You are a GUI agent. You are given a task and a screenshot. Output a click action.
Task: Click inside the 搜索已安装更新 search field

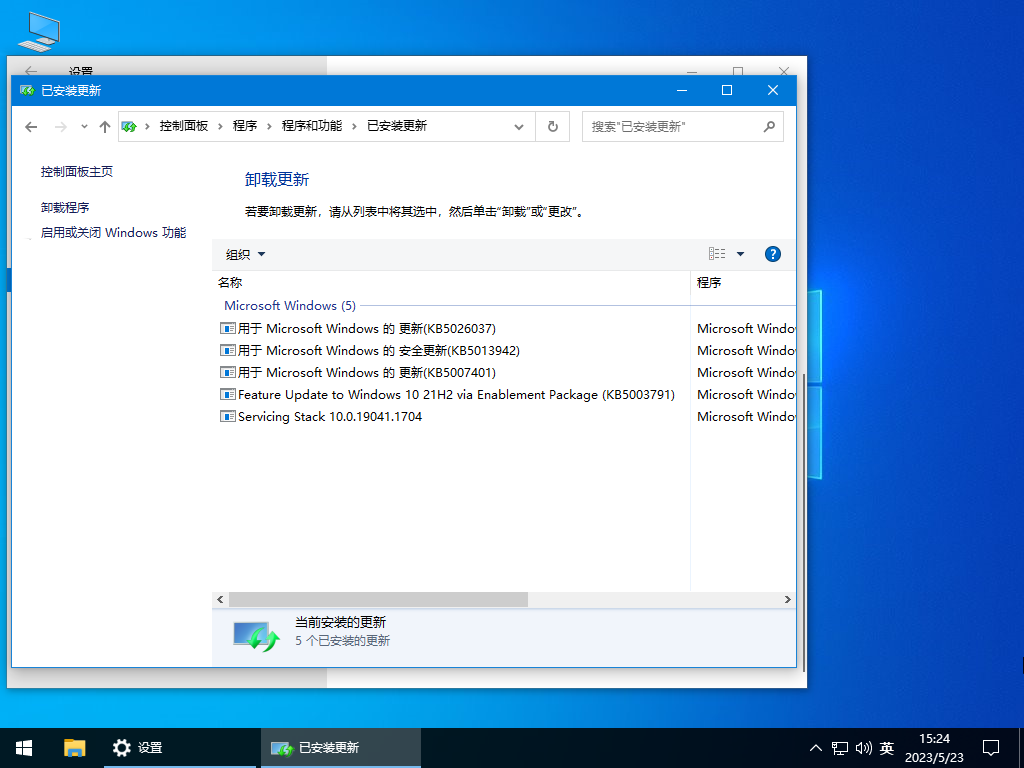coord(670,126)
